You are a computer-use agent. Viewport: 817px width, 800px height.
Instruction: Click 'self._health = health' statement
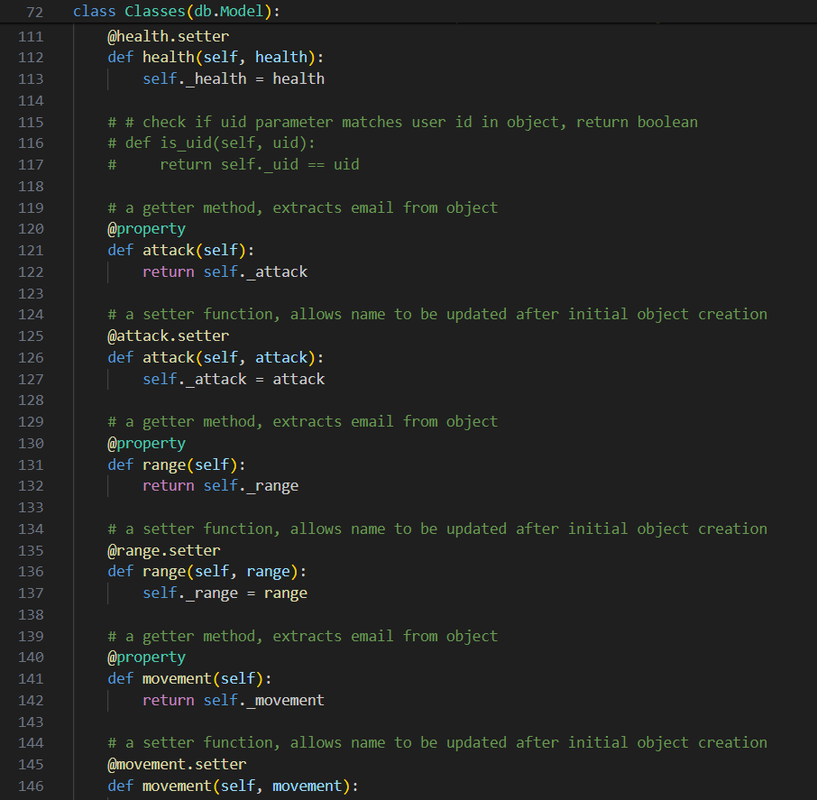233,79
